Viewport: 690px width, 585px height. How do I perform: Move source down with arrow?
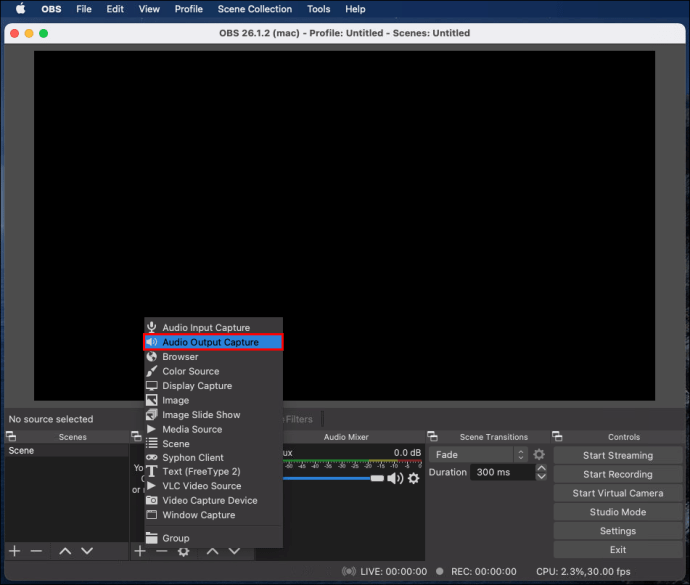pos(235,551)
